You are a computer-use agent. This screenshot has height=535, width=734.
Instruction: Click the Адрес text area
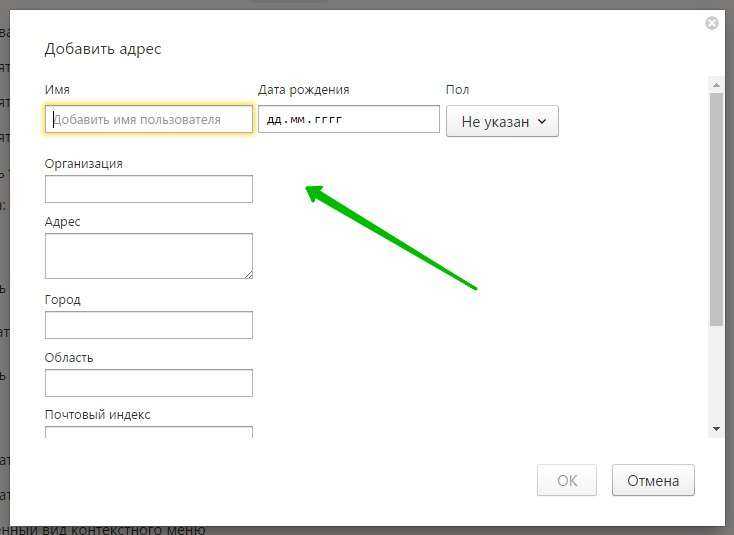(149, 256)
